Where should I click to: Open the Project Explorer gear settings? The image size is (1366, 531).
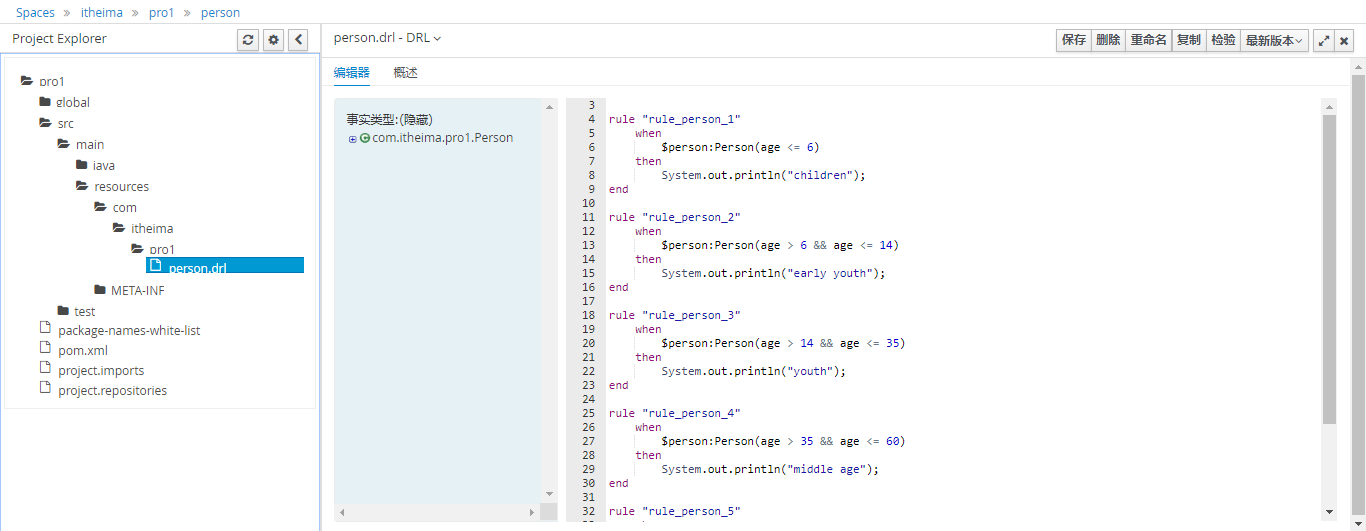pos(273,40)
